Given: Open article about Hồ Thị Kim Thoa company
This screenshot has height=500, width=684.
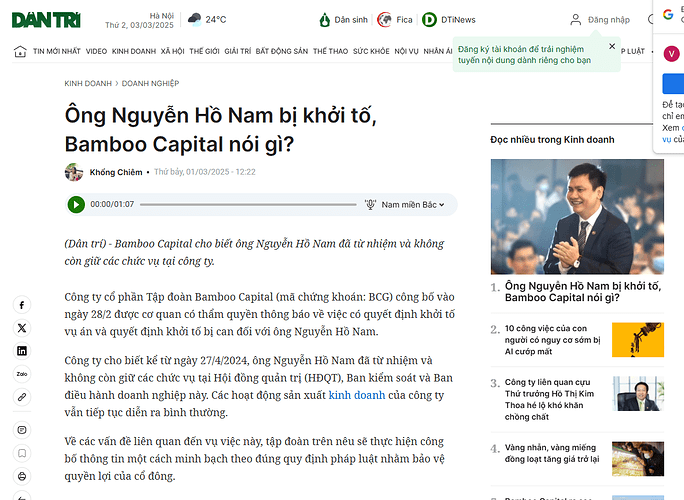Looking at the screenshot, I should pyautogui.click(x=549, y=399).
